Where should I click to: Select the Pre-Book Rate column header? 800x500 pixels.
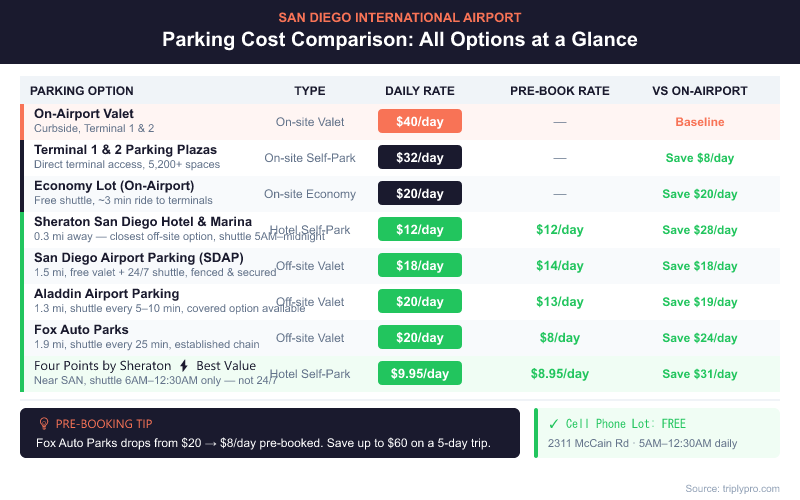point(559,90)
